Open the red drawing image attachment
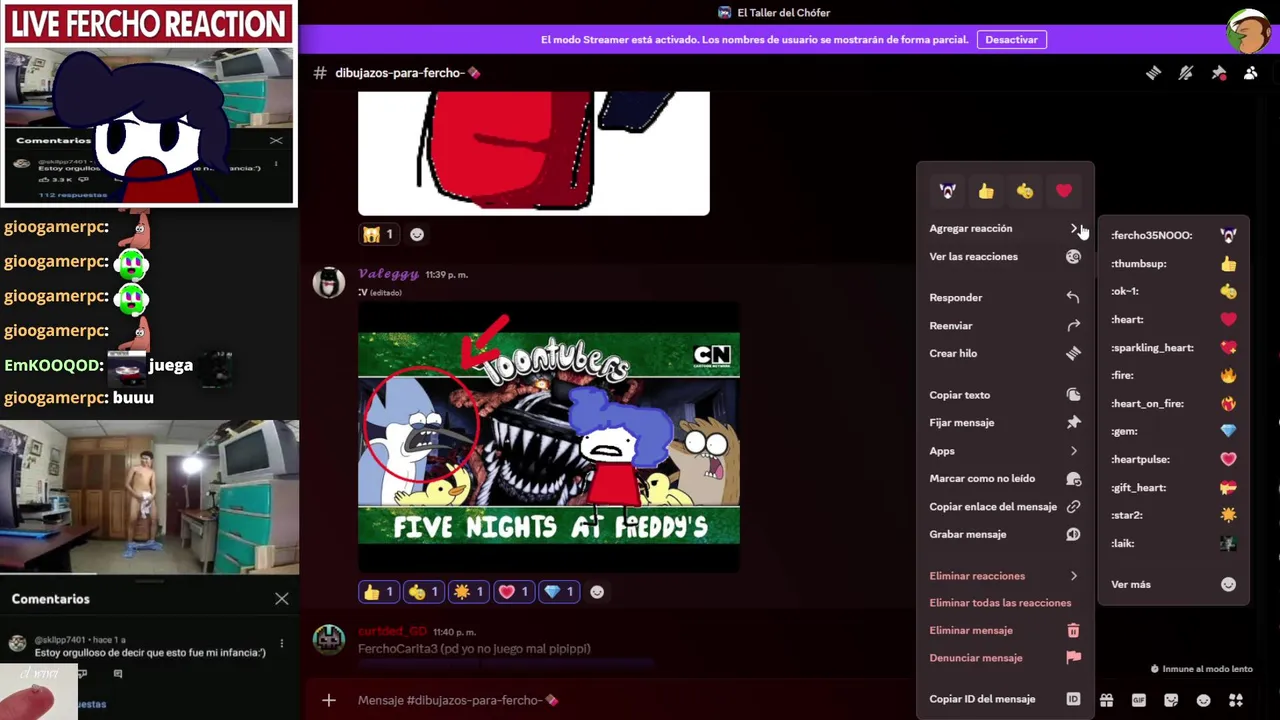Viewport: 1280px width, 720px height. 534,153
